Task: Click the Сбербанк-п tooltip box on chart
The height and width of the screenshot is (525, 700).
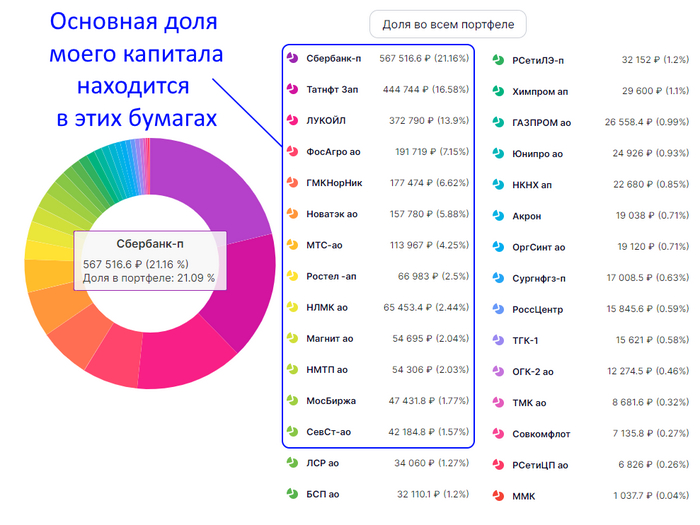Action: pos(150,261)
